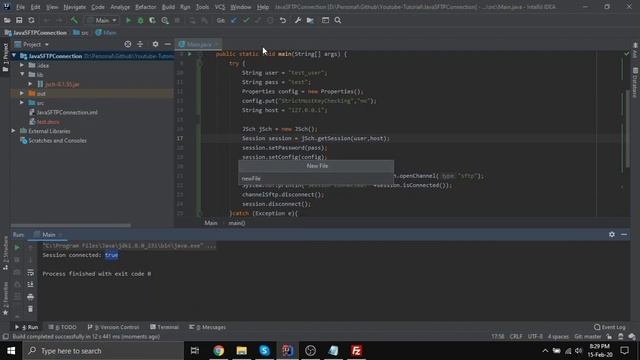Print the Run console output
This screenshot has height=360, width=640.
[x=31, y=297]
